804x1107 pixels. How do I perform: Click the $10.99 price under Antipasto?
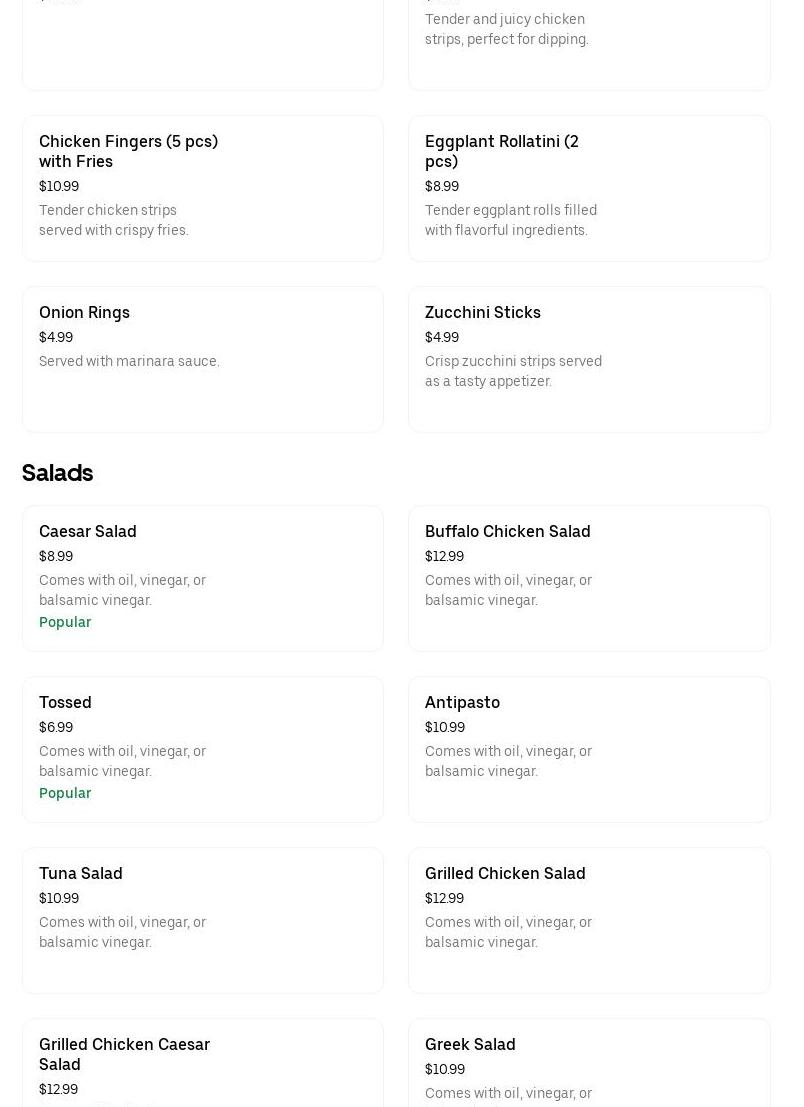[445, 727]
